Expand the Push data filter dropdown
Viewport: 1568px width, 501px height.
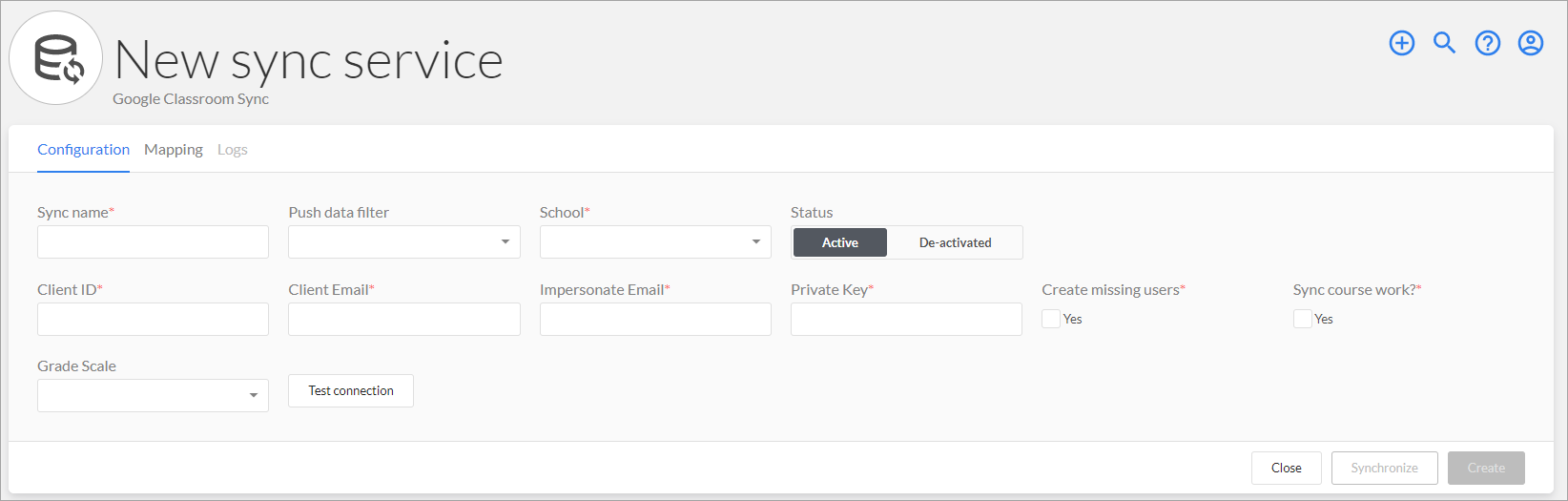[x=404, y=241]
